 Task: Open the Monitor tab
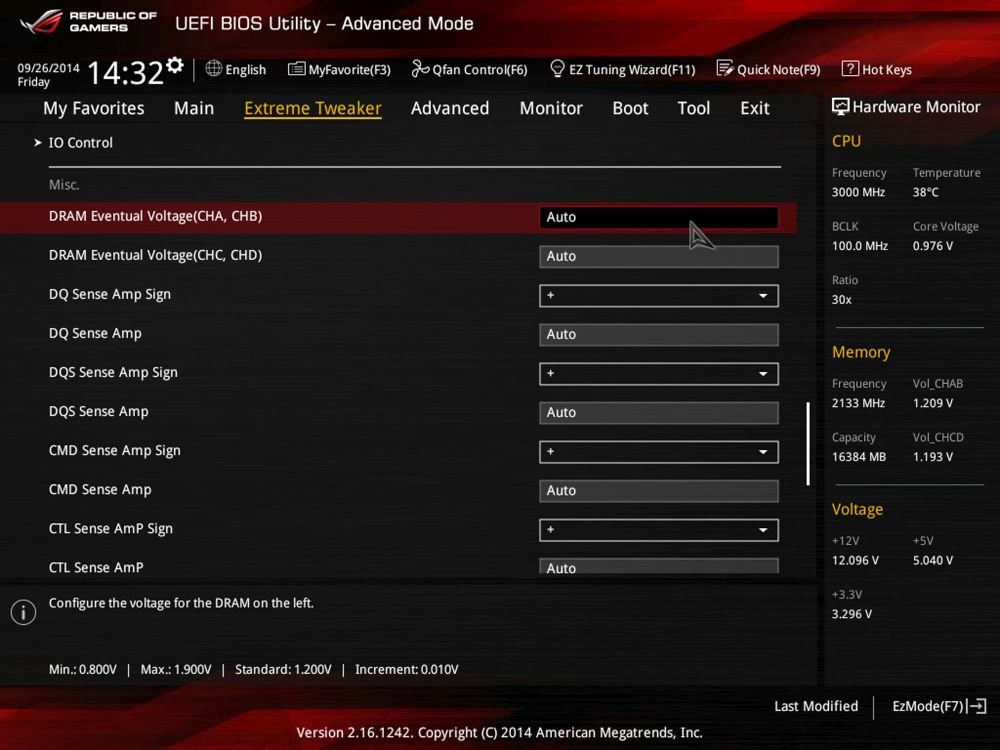coord(551,108)
